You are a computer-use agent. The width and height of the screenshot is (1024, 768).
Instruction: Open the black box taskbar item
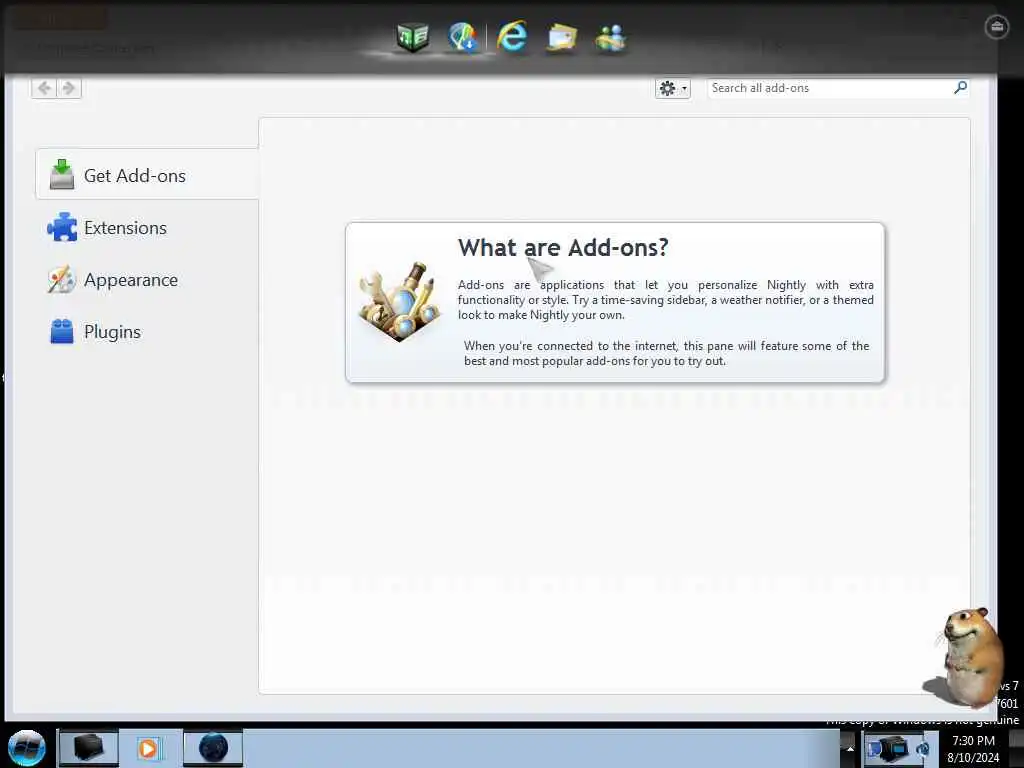click(88, 748)
